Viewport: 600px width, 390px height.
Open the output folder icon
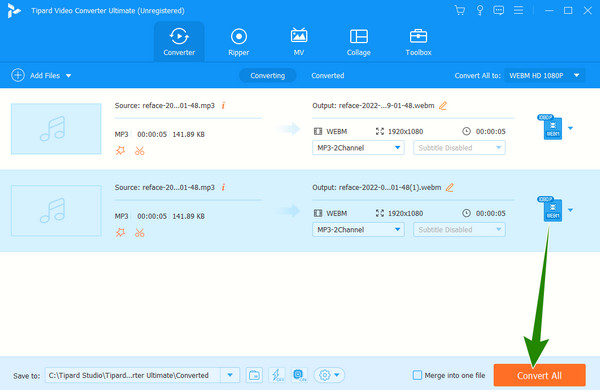tap(254, 375)
